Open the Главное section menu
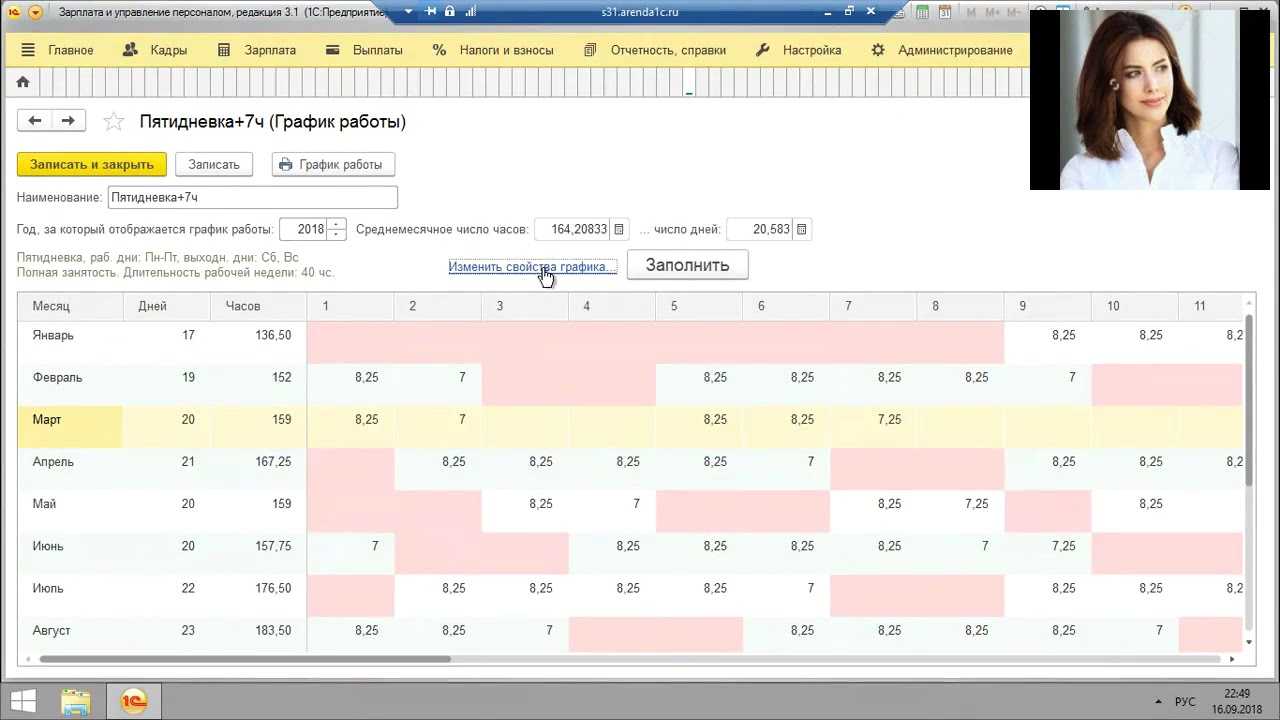 tap(57, 50)
